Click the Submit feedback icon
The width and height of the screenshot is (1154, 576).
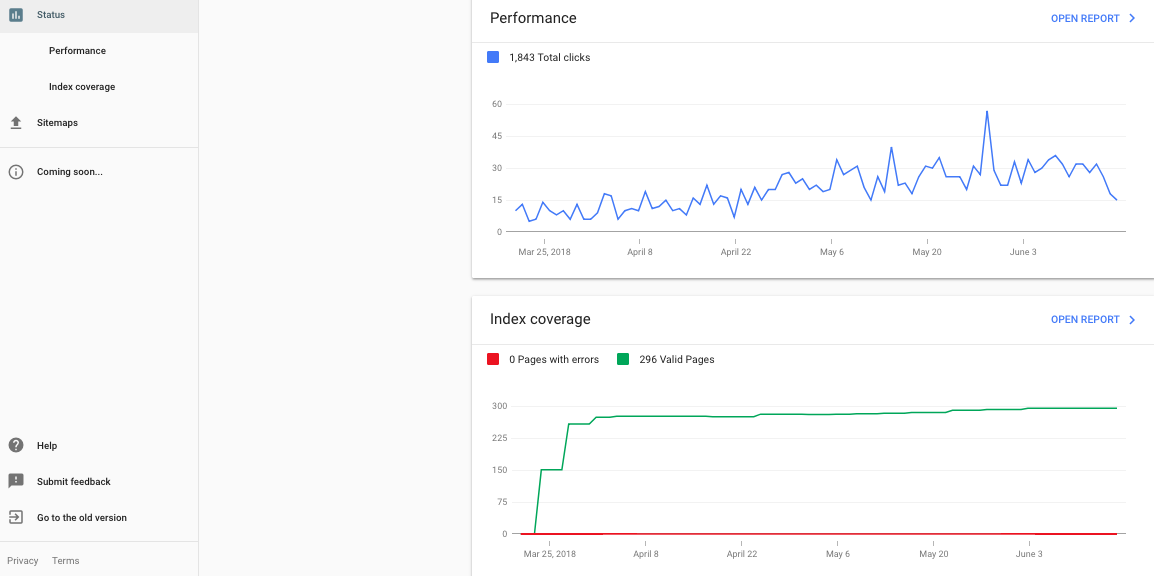[x=15, y=481]
